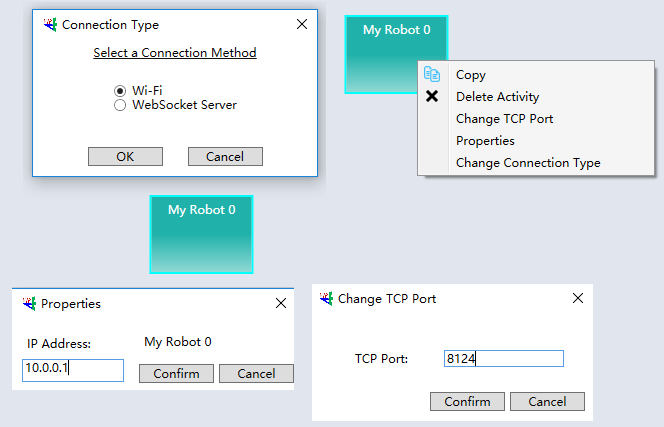Cancel the Connection Type dialog
This screenshot has width=664, height=427.
[x=225, y=157]
